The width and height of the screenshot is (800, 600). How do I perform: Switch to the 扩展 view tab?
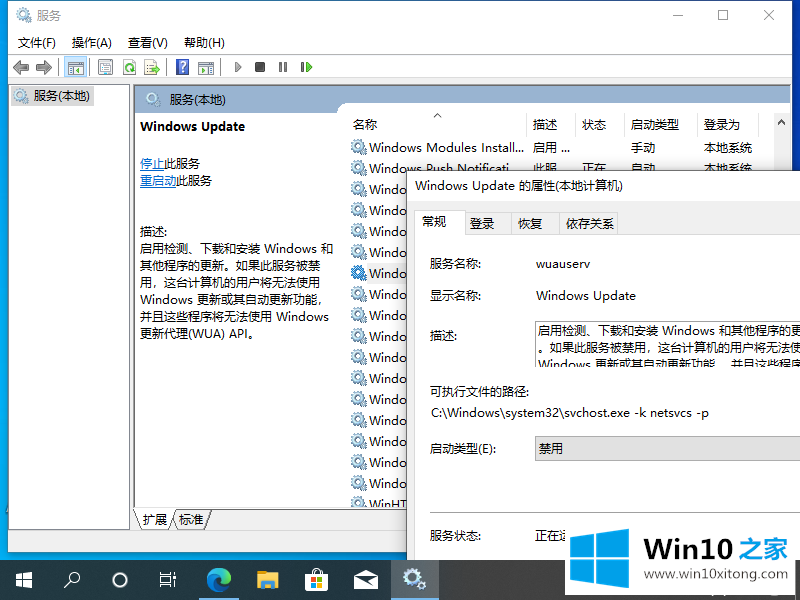[154, 519]
